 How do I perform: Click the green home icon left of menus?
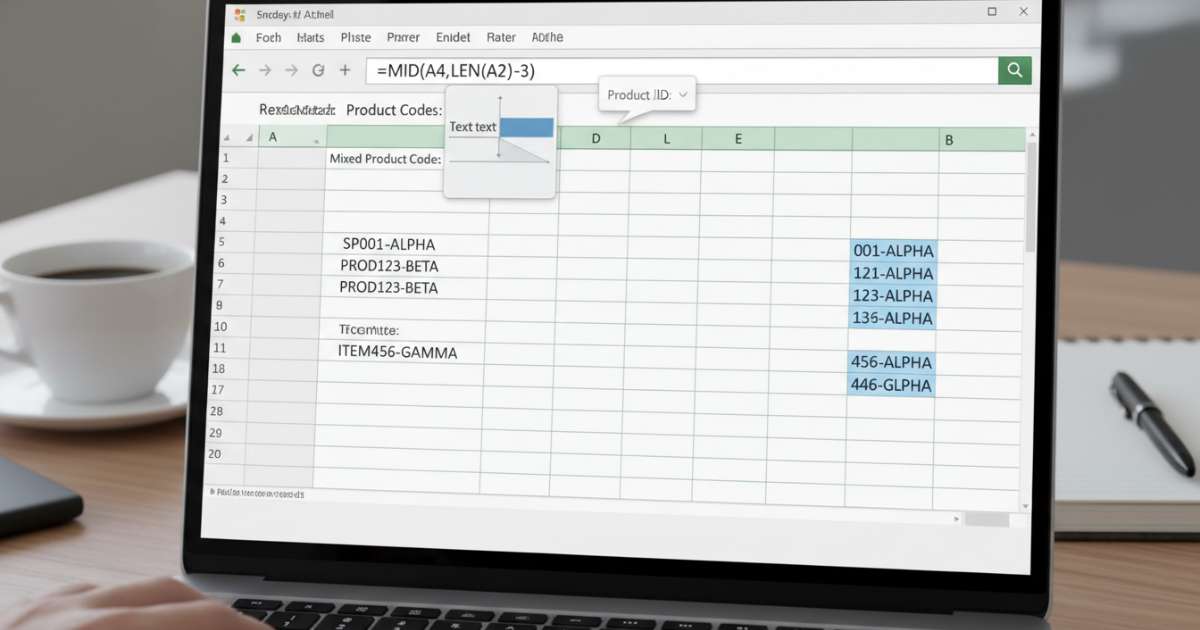click(x=236, y=36)
